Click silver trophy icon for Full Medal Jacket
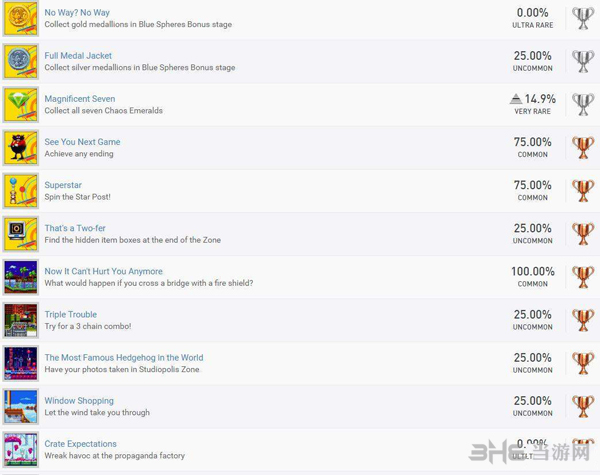 coord(583,62)
